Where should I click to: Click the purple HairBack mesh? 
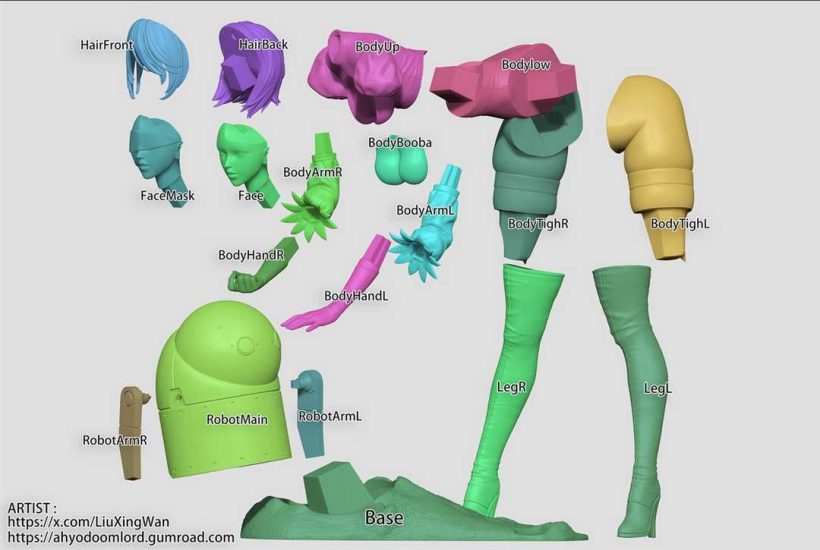[x=248, y=75]
